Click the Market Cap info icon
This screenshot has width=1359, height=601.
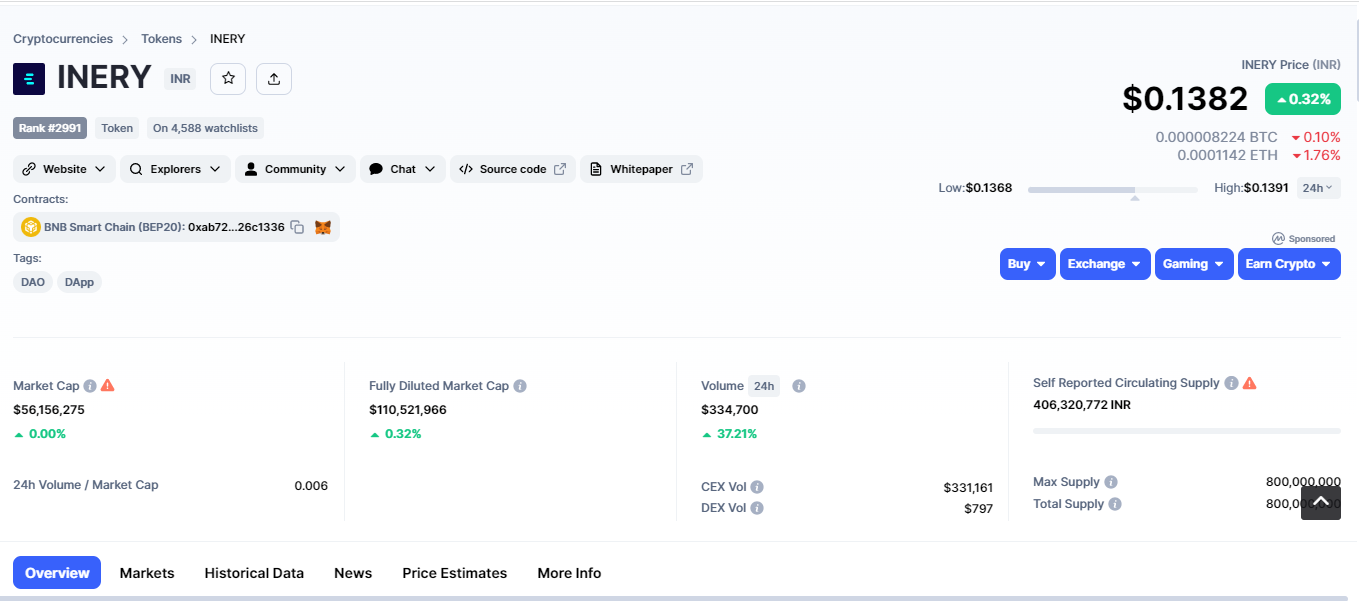(x=90, y=386)
